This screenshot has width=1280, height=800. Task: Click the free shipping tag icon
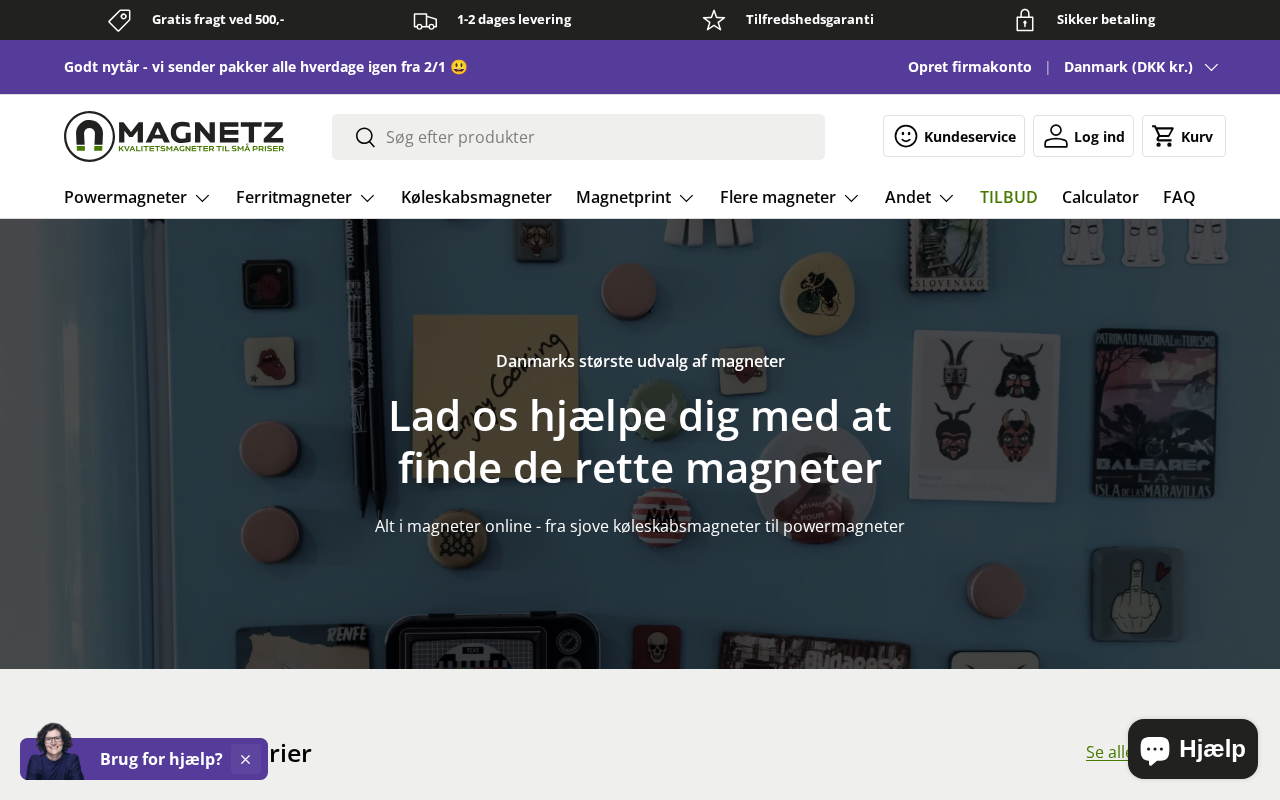point(120,20)
